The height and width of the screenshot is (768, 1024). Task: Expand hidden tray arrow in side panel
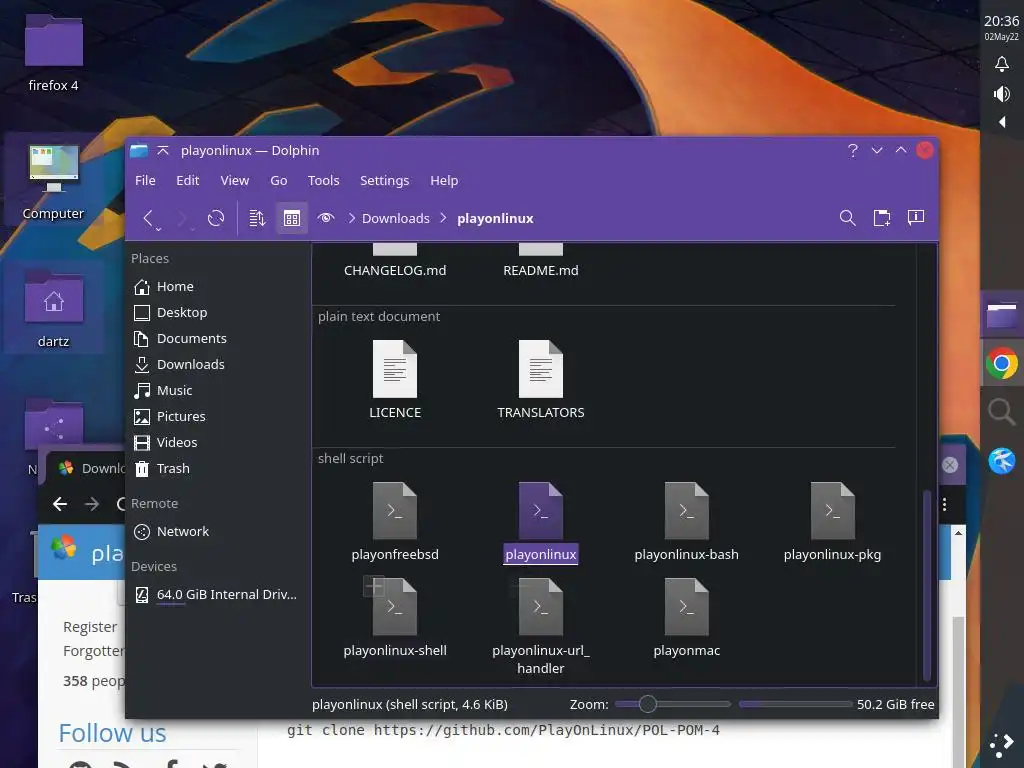1002,122
